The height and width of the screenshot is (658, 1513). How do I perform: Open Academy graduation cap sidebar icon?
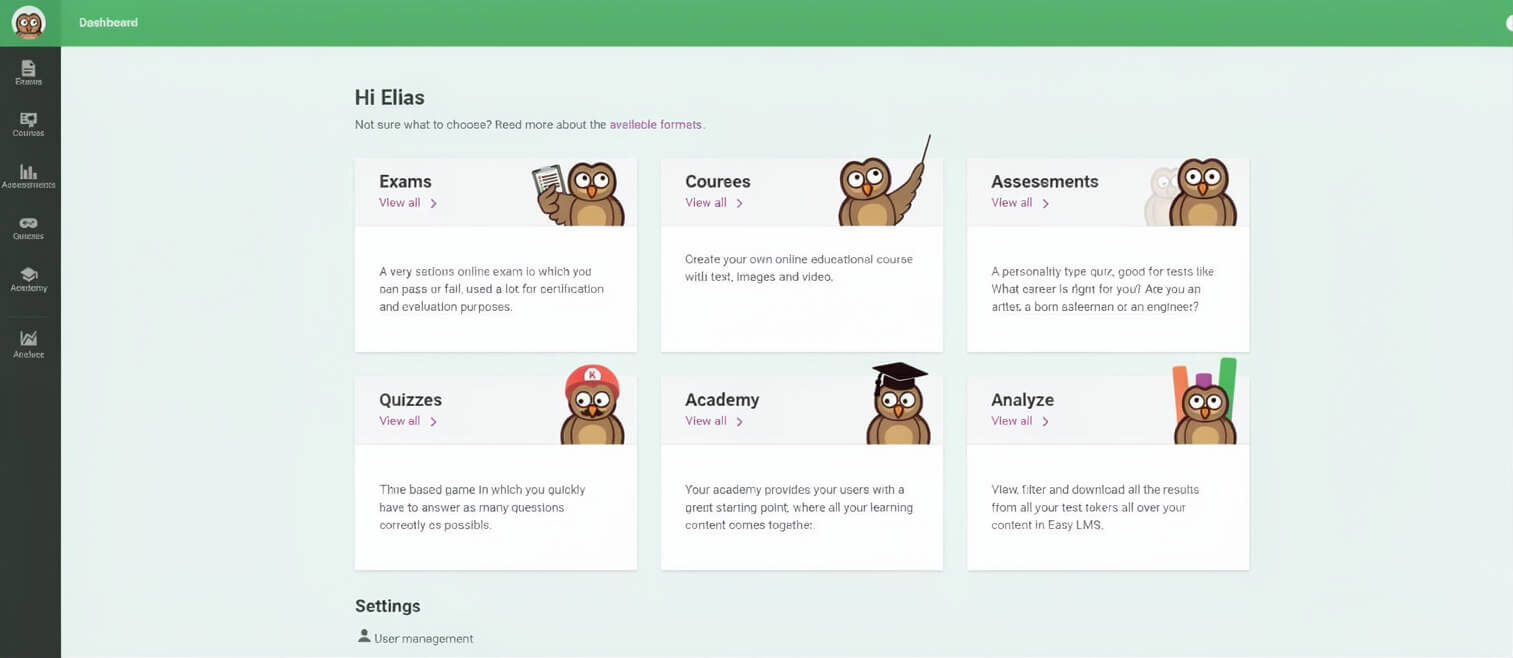click(28, 274)
